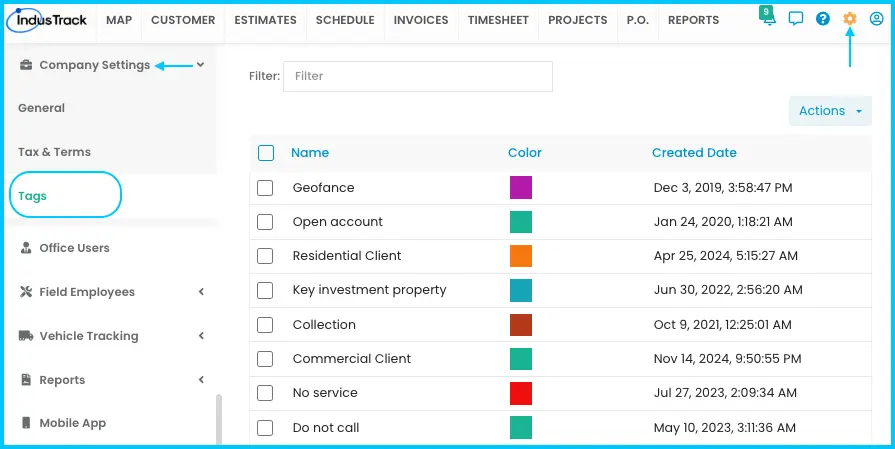Image resolution: width=895 pixels, height=449 pixels.
Task: Open the TIMESHEET tab
Action: (x=498, y=21)
